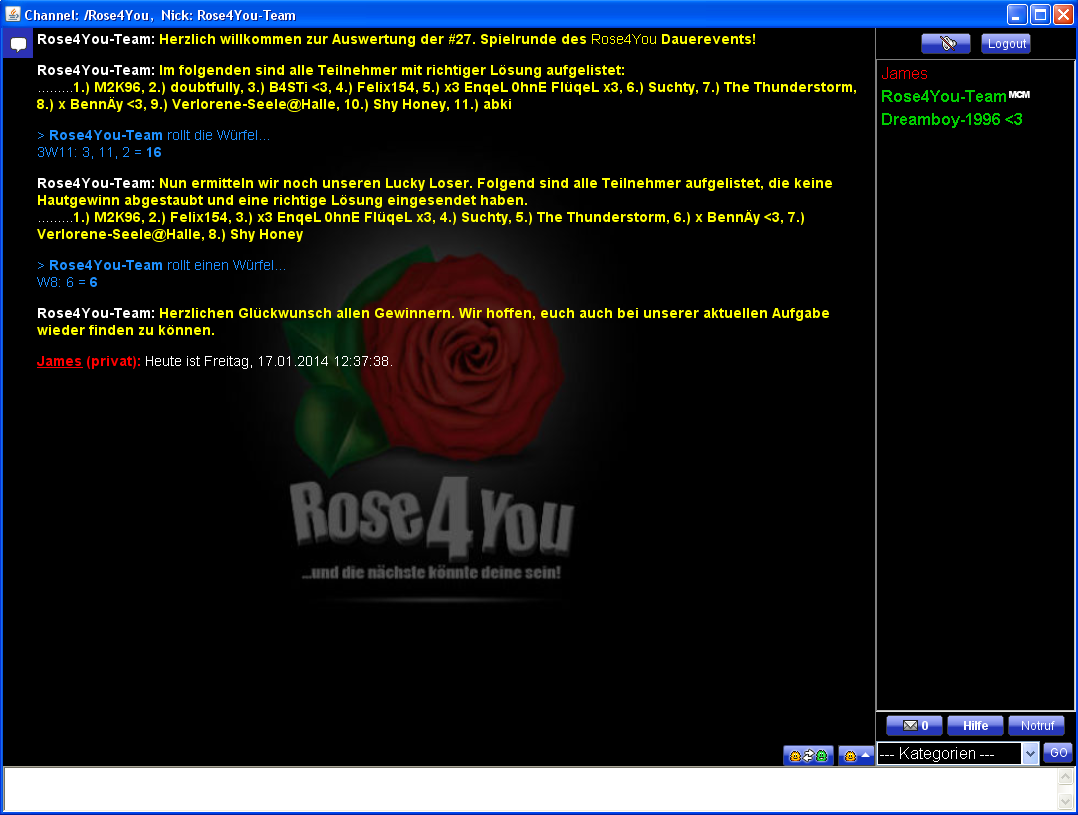Click Rose4You-Team nick before 'rollt einen Würfel'
The image size is (1078, 815).
pyautogui.click(x=105, y=265)
